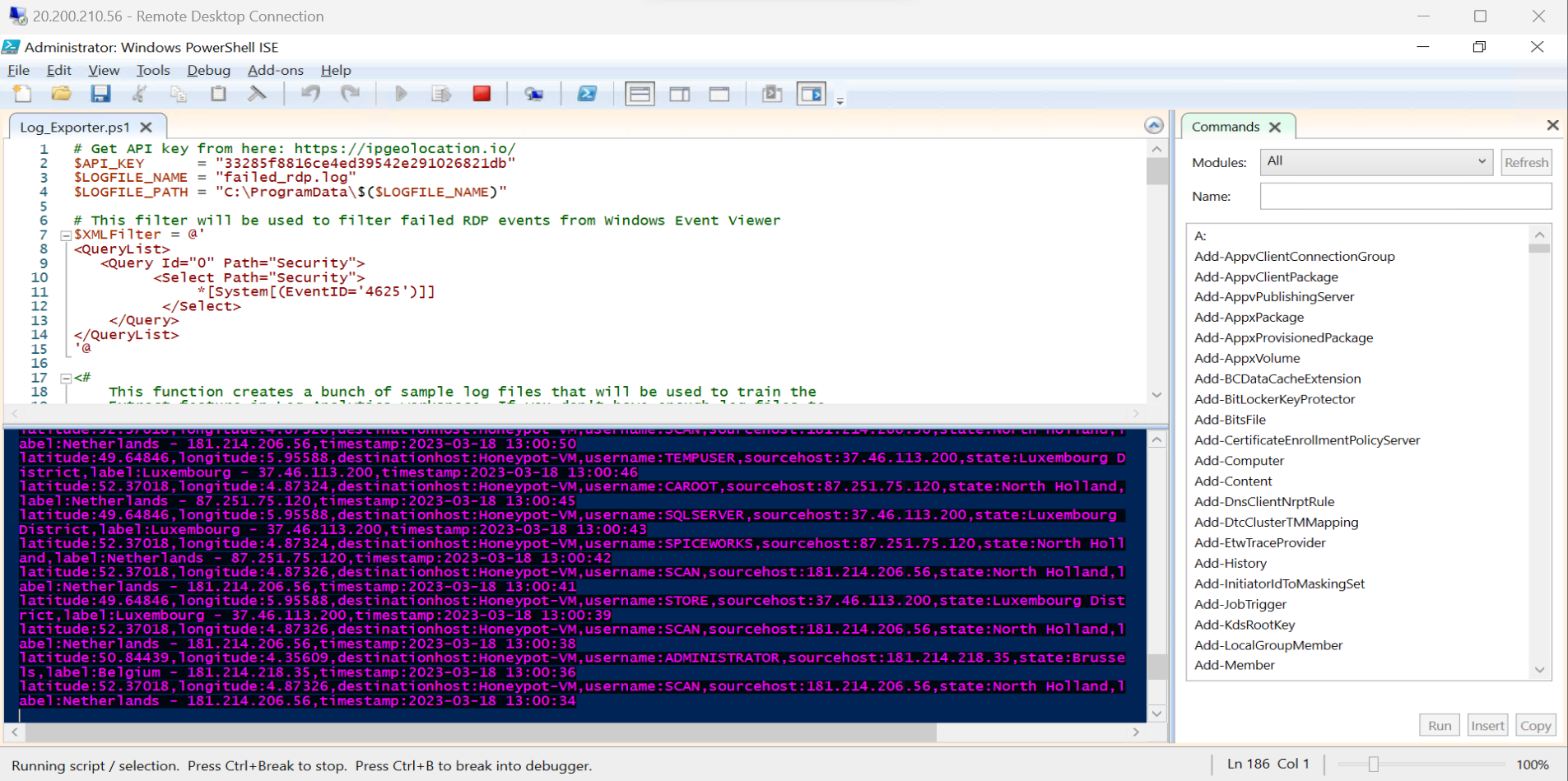This screenshot has width=1568, height=781.
Task: Select Add-AppvClientConnectionGroup command
Action: click(1295, 256)
